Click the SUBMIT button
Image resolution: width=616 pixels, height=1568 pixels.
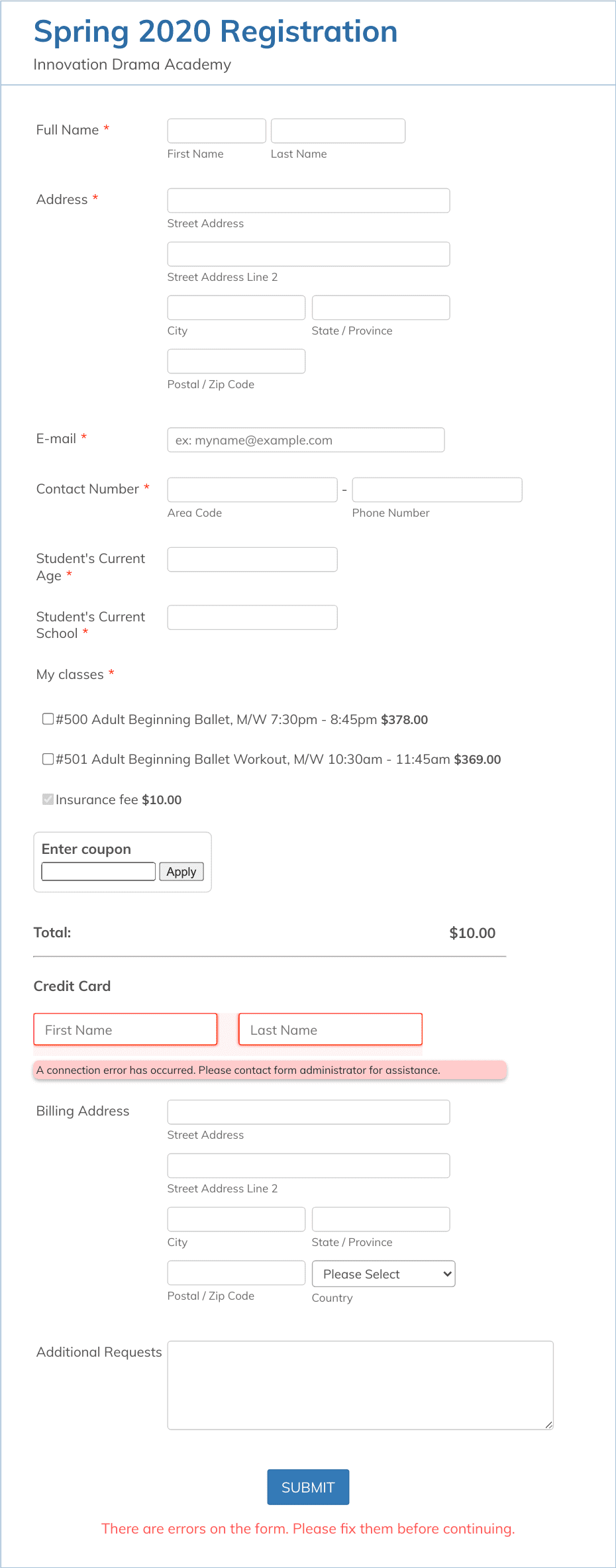308,1487
